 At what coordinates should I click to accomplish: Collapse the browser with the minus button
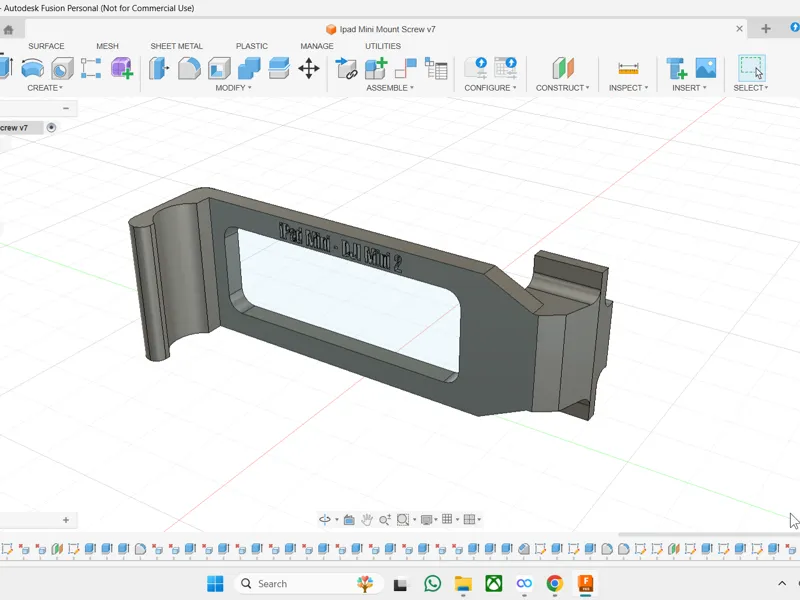66,108
